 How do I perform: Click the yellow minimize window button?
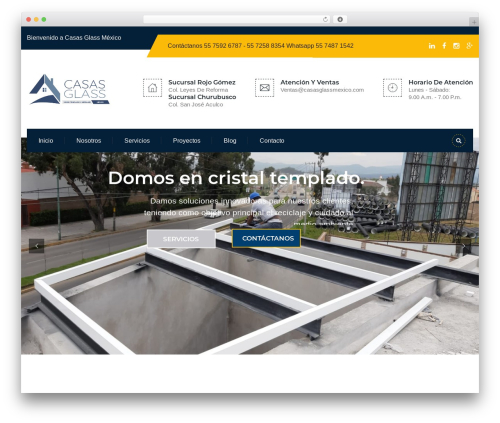(x=36, y=20)
